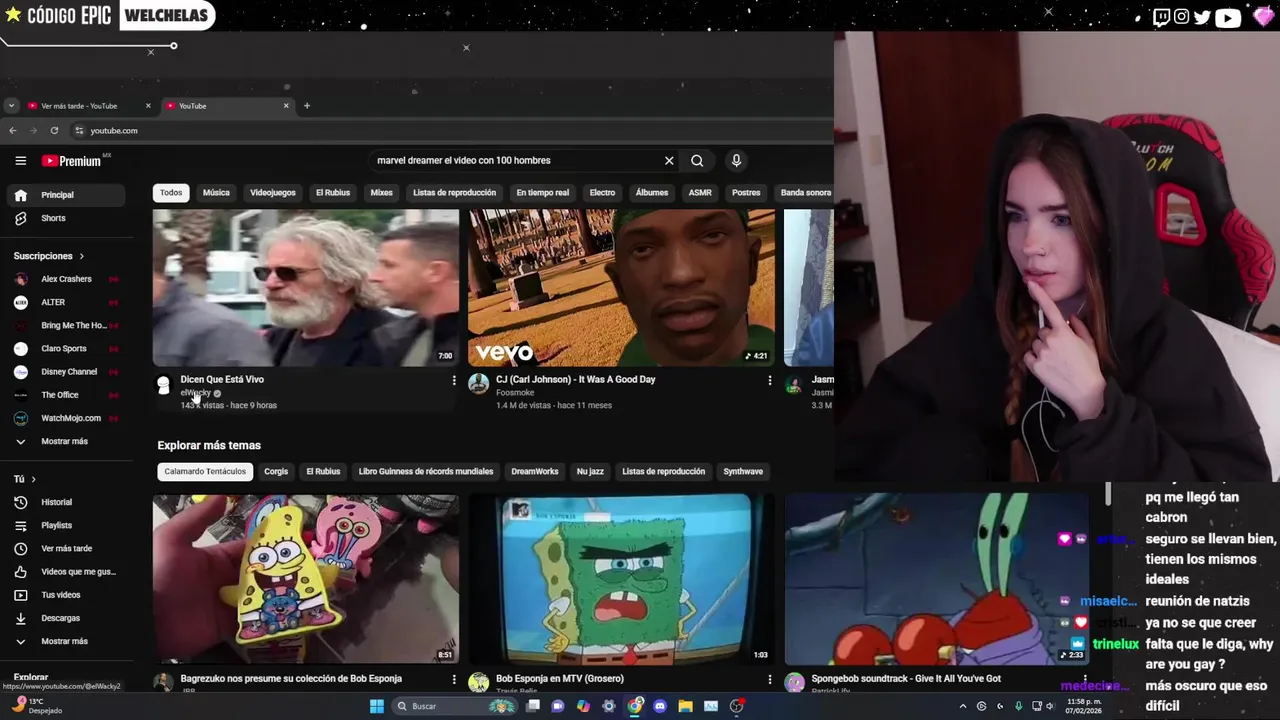1280x720 pixels.
Task: Go back with the browser back arrow
Action: [x=12, y=130]
